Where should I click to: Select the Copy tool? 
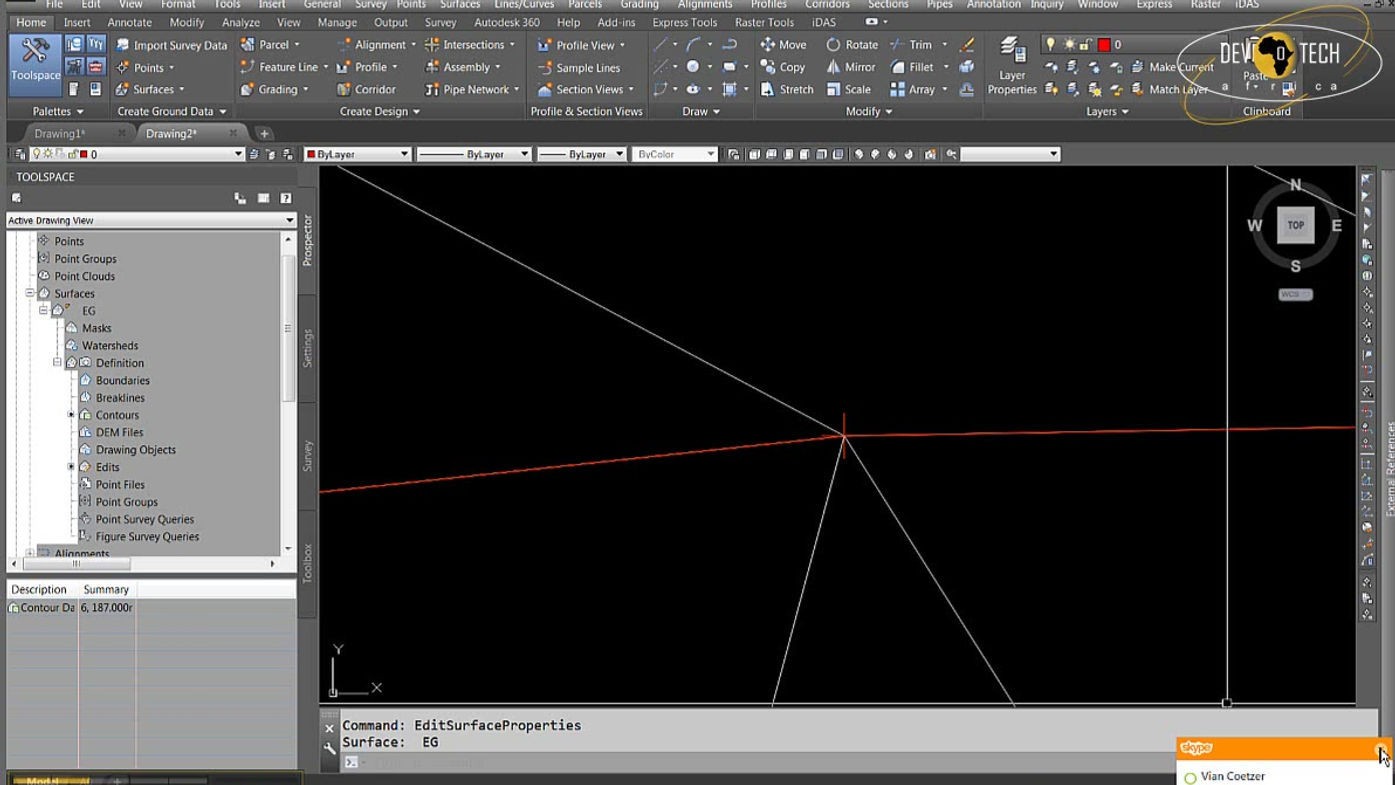[782, 67]
